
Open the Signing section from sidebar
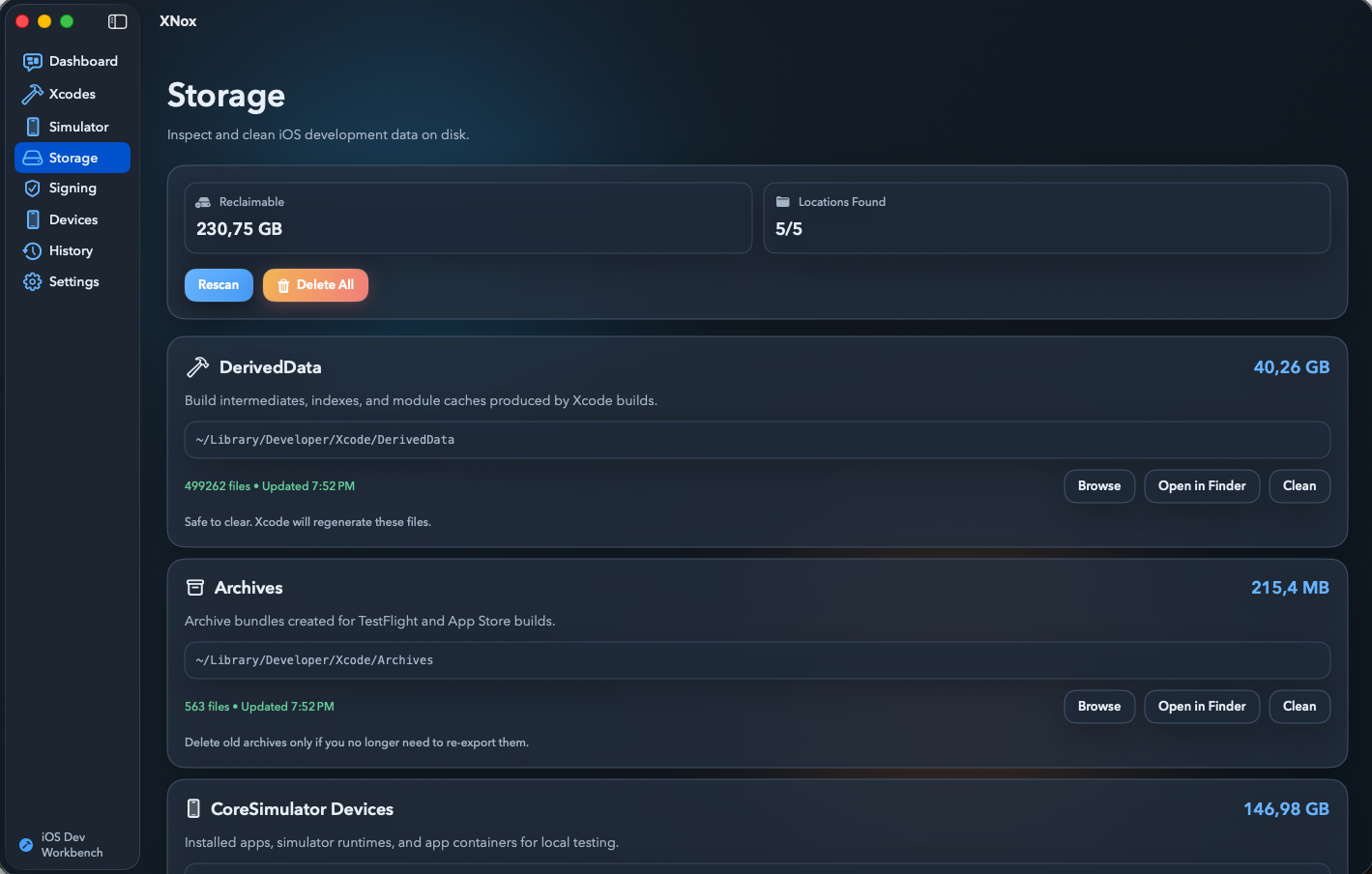(32, 188)
